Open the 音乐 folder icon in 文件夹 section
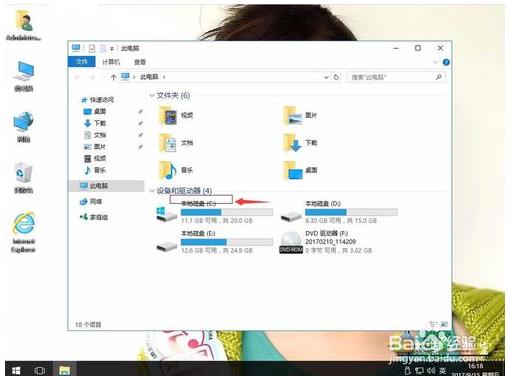This screenshot has height=377, width=510. (168, 170)
